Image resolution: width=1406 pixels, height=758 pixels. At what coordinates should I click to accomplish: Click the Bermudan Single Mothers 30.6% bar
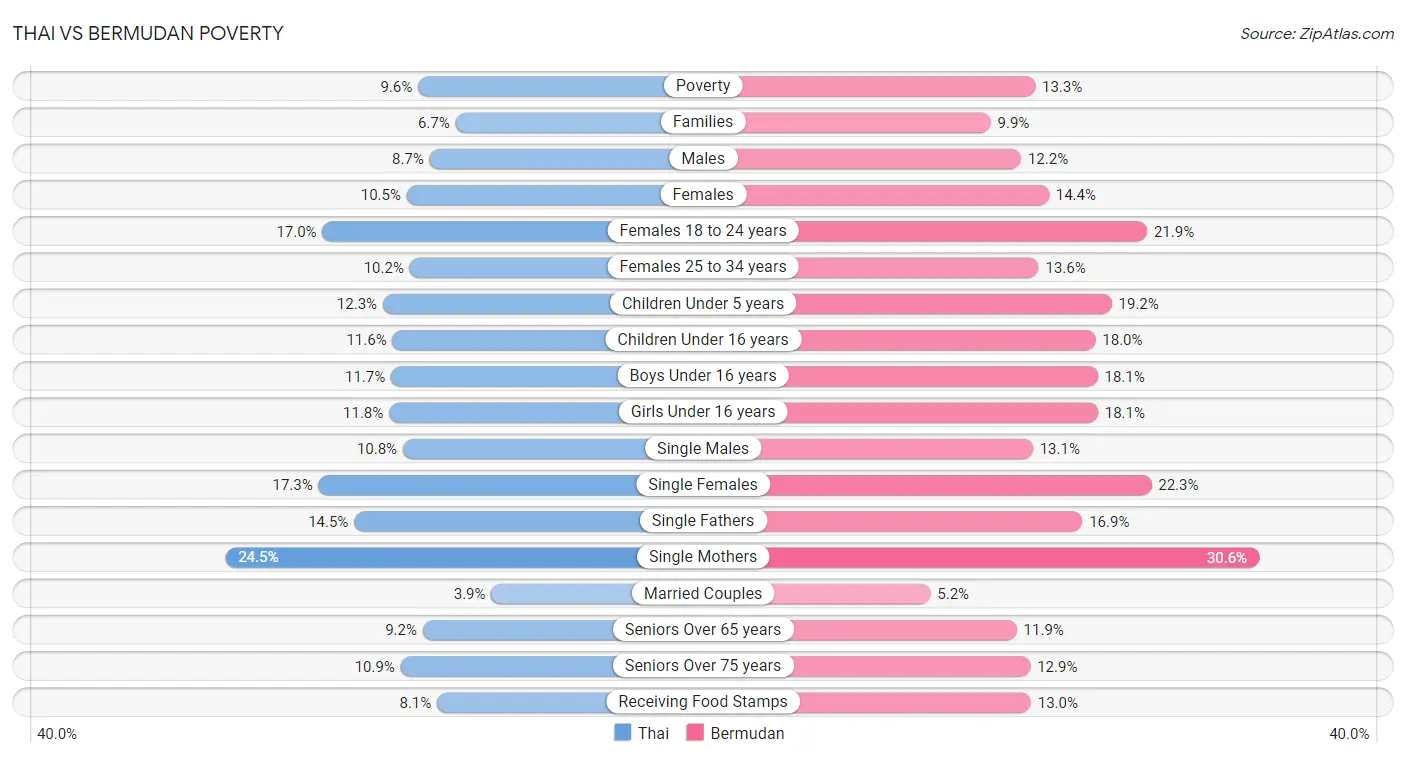[981, 557]
